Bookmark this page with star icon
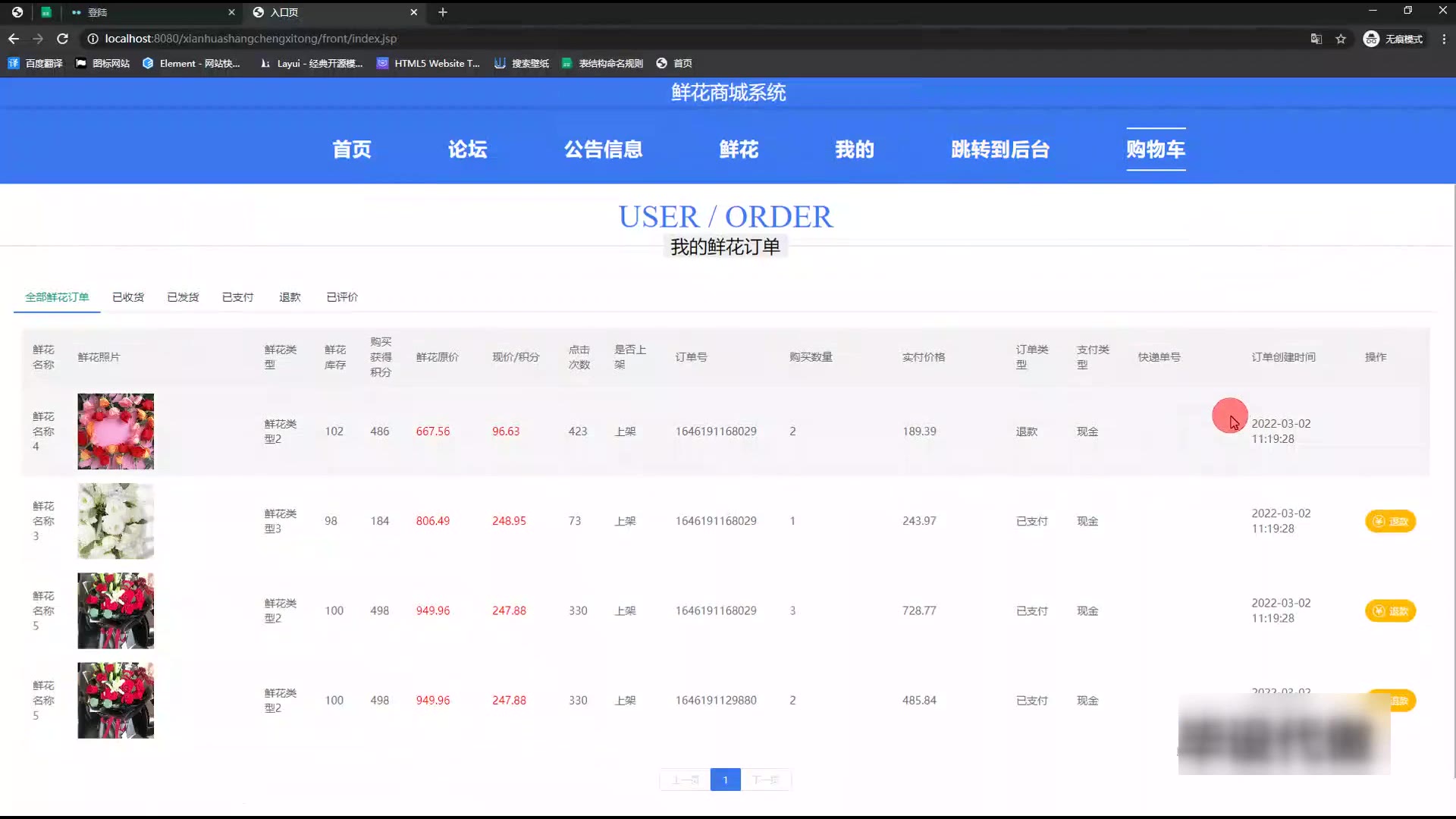Viewport: 1456px width, 819px height. click(x=1341, y=39)
